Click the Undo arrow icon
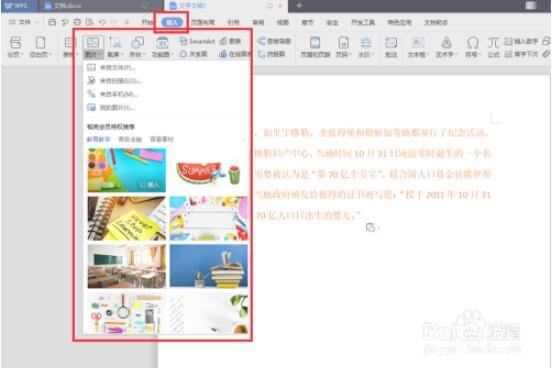552x372 pixels. pos(102,22)
